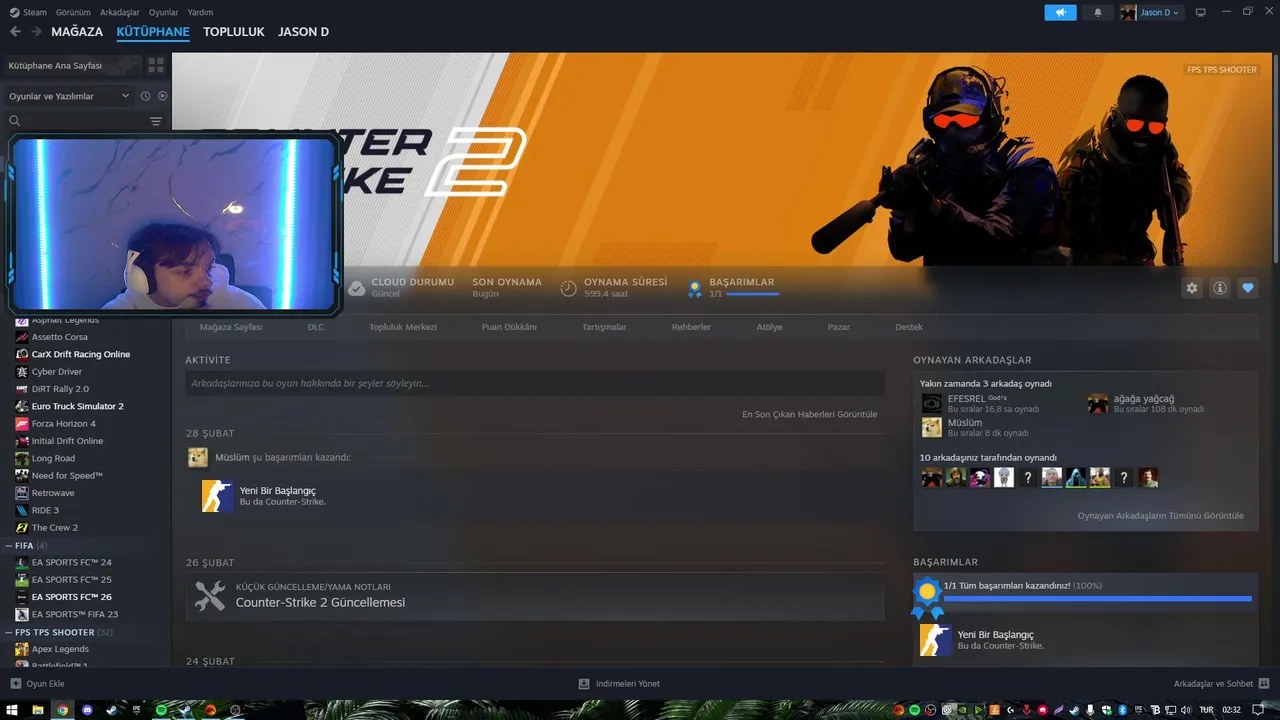Expand Oyunlar ve Yazılımlar dropdown

(x=69, y=96)
